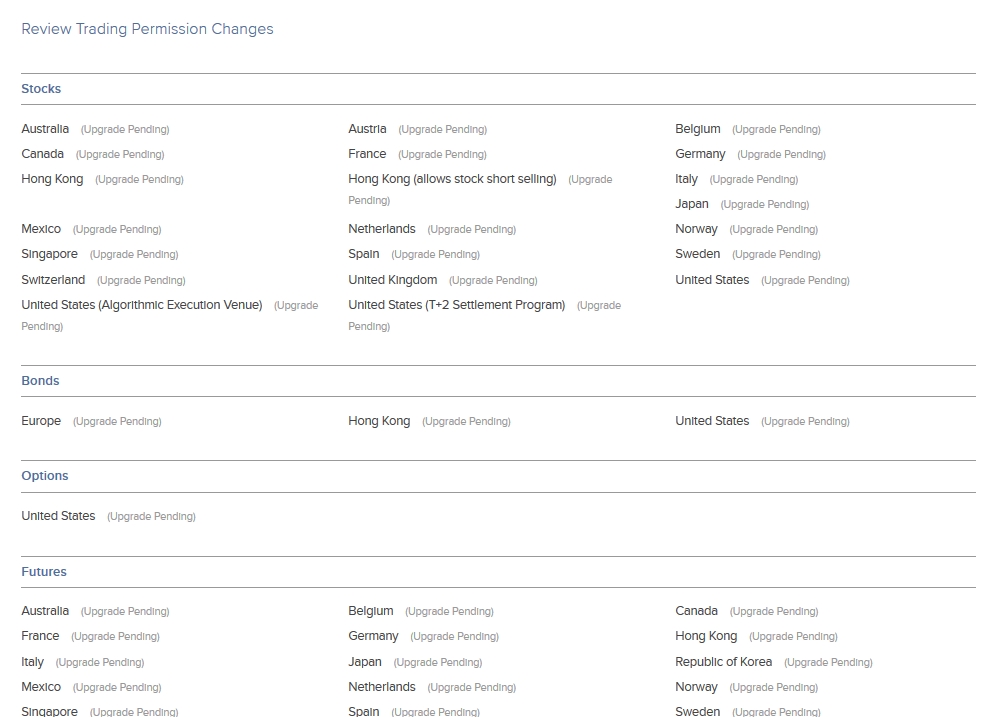Click the Stocks section heading
The image size is (995, 717).
41,89
